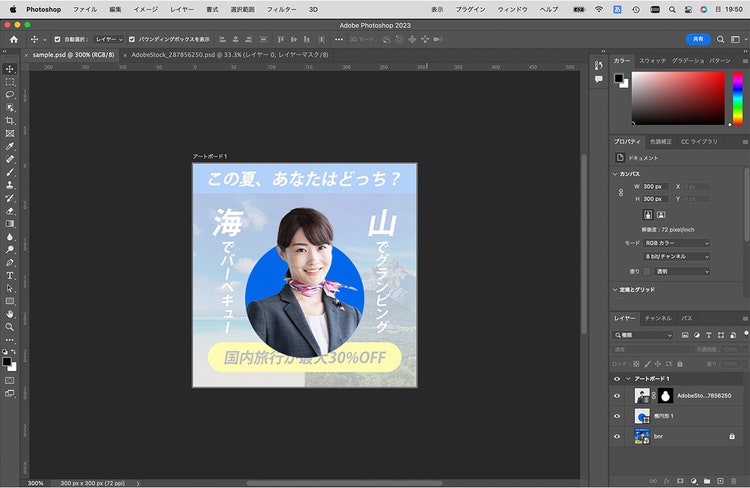Select the Dodge tool
This screenshot has width=750, height=488.
click(x=10, y=250)
